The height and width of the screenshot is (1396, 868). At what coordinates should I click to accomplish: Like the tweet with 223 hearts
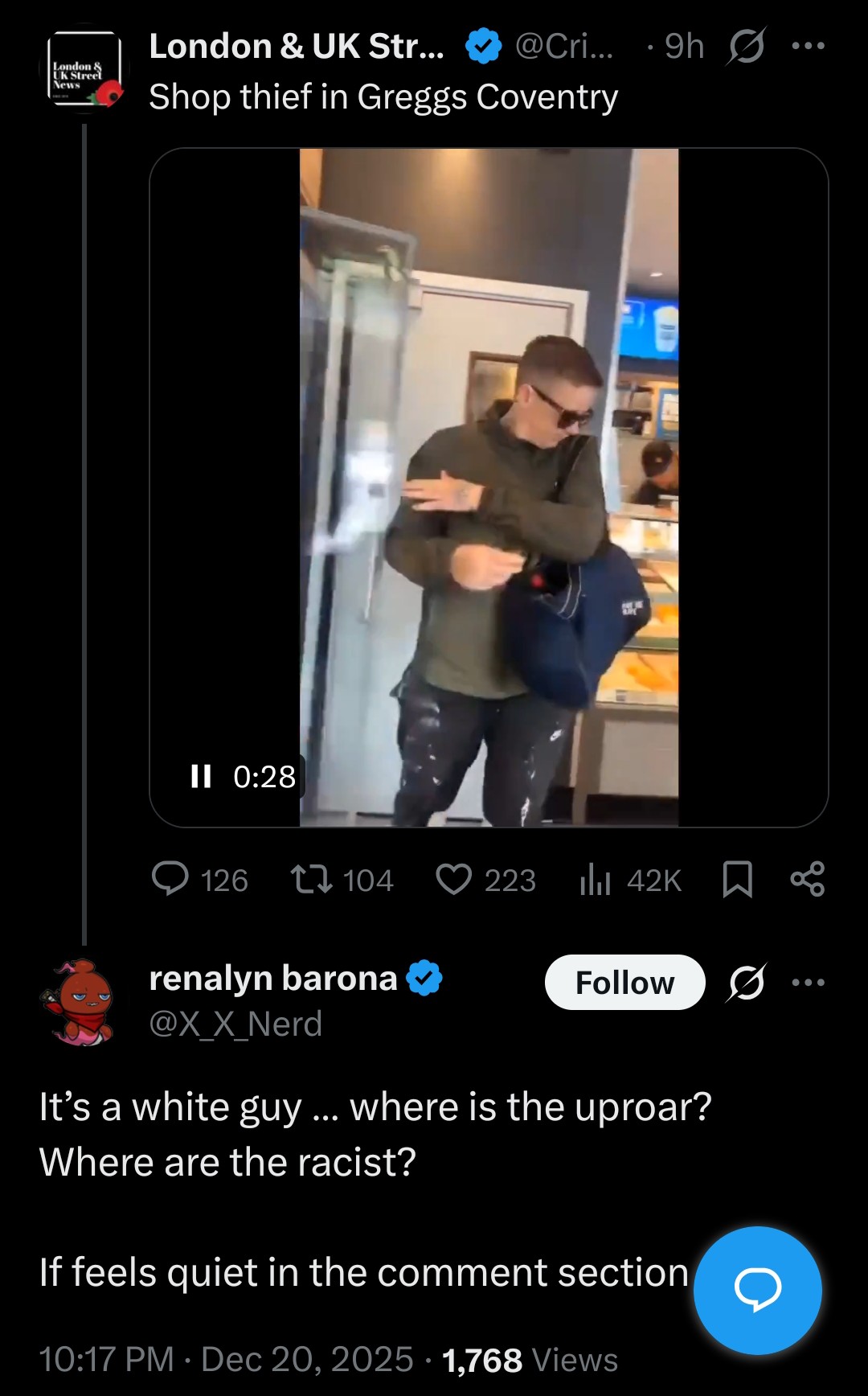485,880
